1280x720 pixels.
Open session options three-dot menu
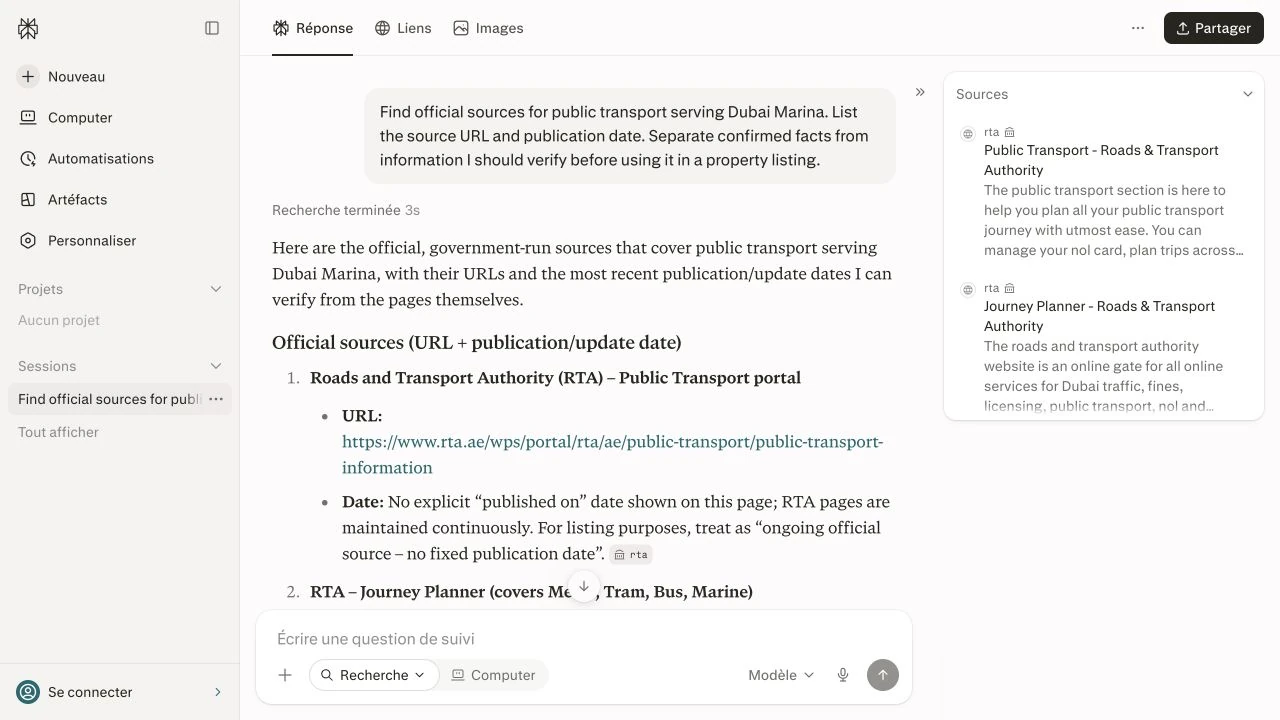click(216, 399)
